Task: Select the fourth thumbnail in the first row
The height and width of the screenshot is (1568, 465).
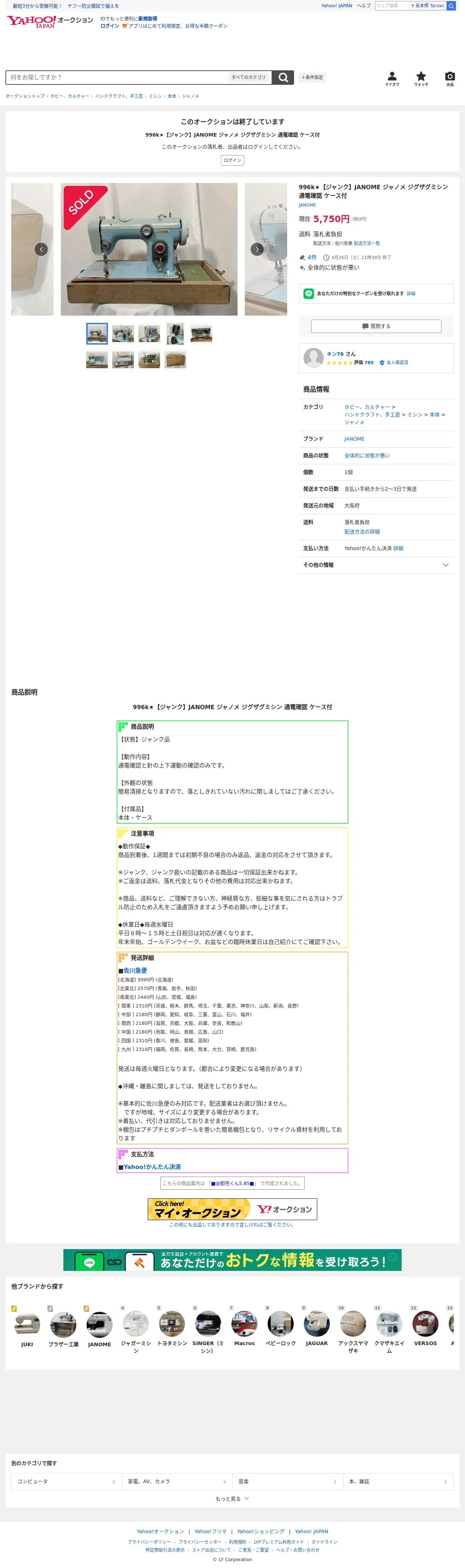Action: pyautogui.click(x=175, y=333)
